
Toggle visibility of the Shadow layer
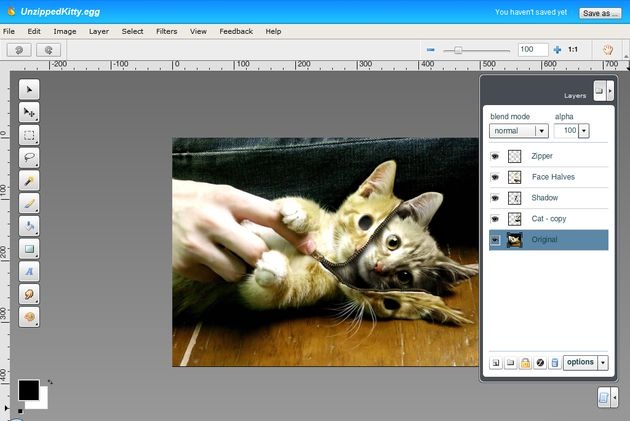click(495, 198)
